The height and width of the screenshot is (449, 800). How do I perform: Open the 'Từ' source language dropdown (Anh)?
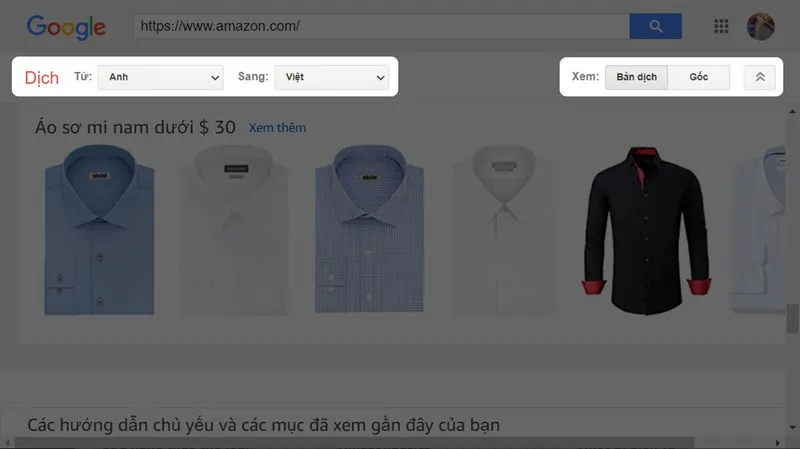161,77
